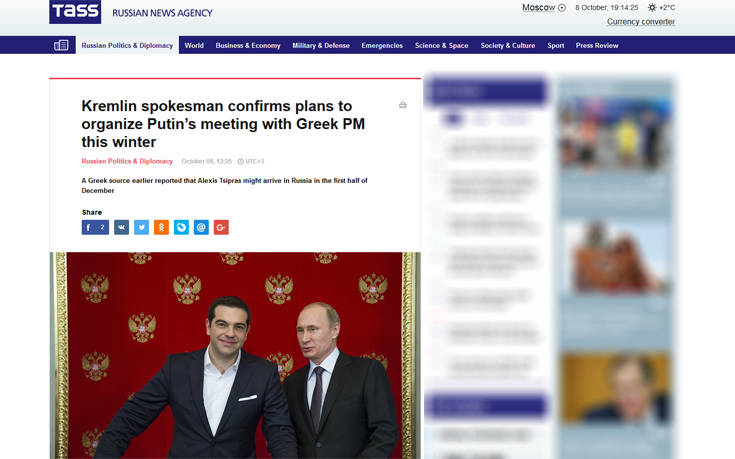Share article on Google Plus

click(x=221, y=227)
